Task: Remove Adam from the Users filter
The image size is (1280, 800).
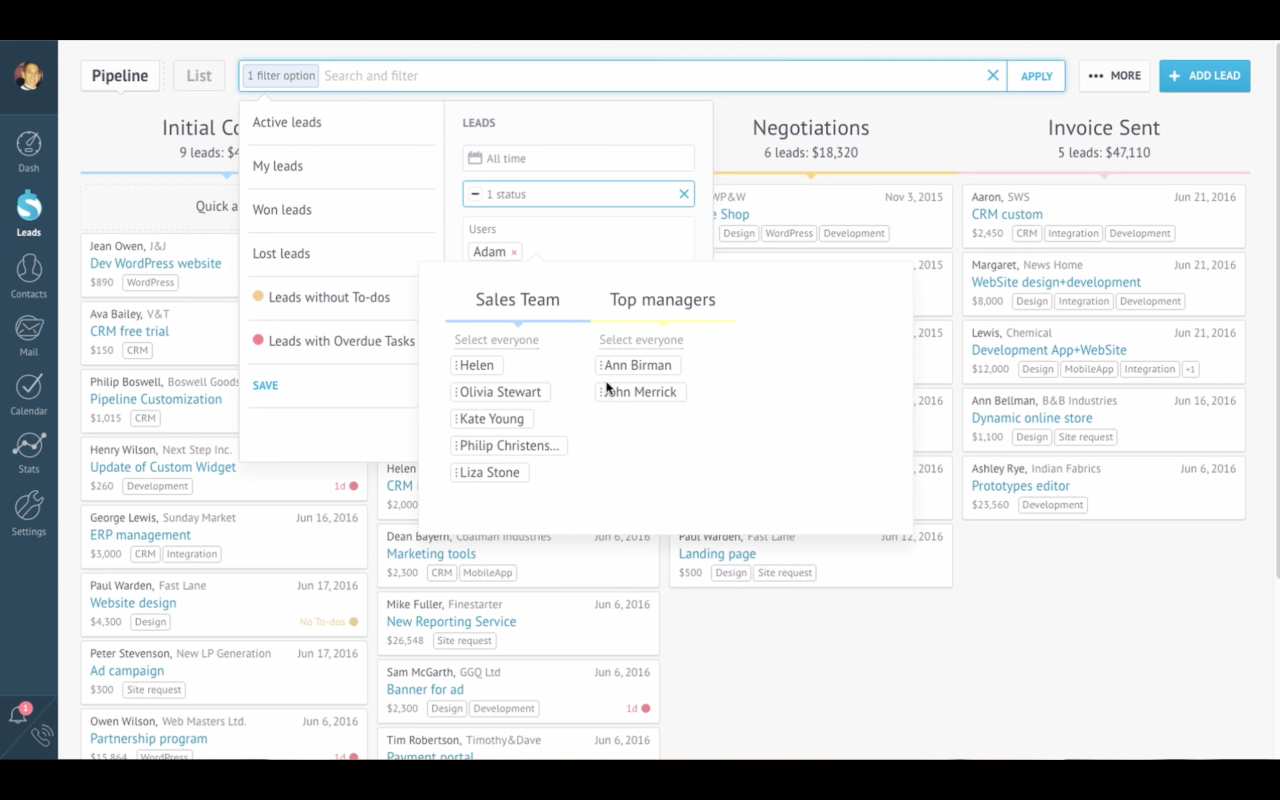Action: [x=514, y=251]
